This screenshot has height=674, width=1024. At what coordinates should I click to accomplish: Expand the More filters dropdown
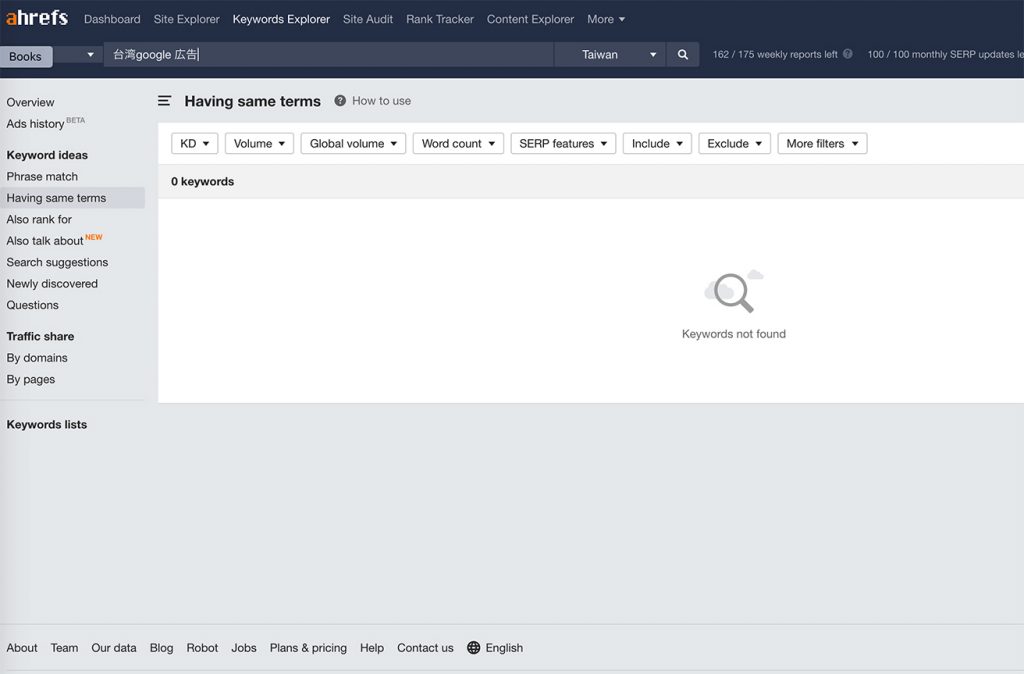[x=822, y=144]
